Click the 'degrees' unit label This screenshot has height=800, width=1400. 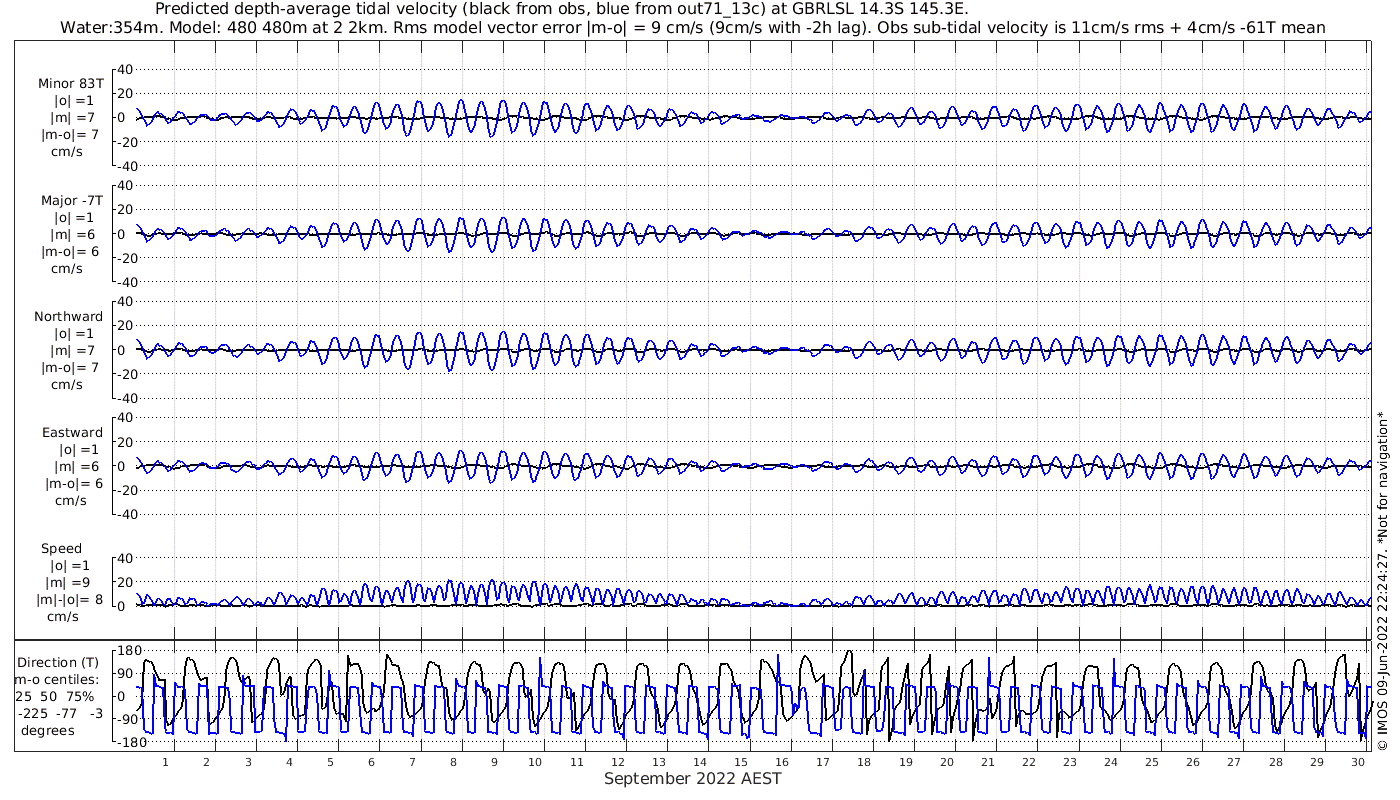tap(48, 731)
